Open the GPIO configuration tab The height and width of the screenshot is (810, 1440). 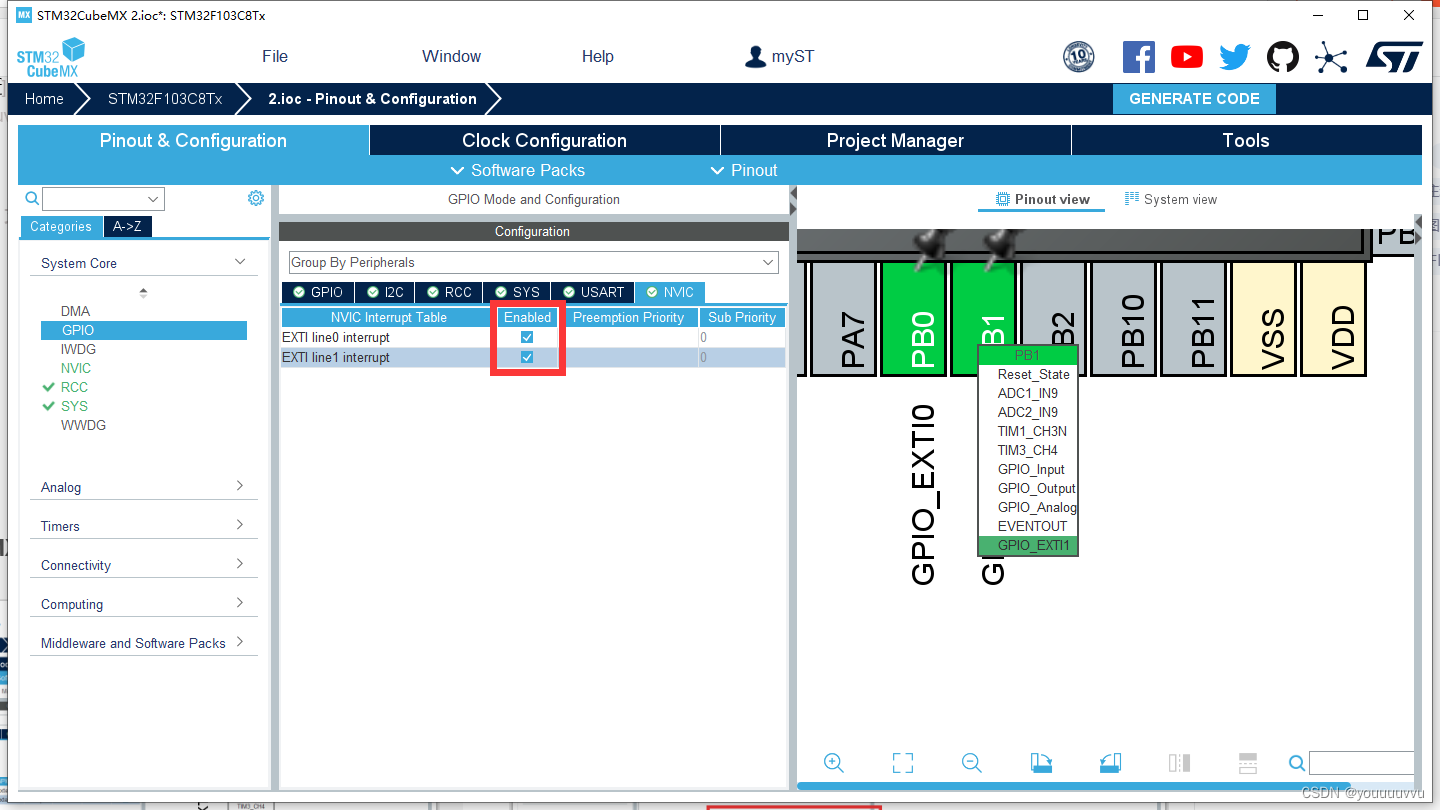pos(317,292)
